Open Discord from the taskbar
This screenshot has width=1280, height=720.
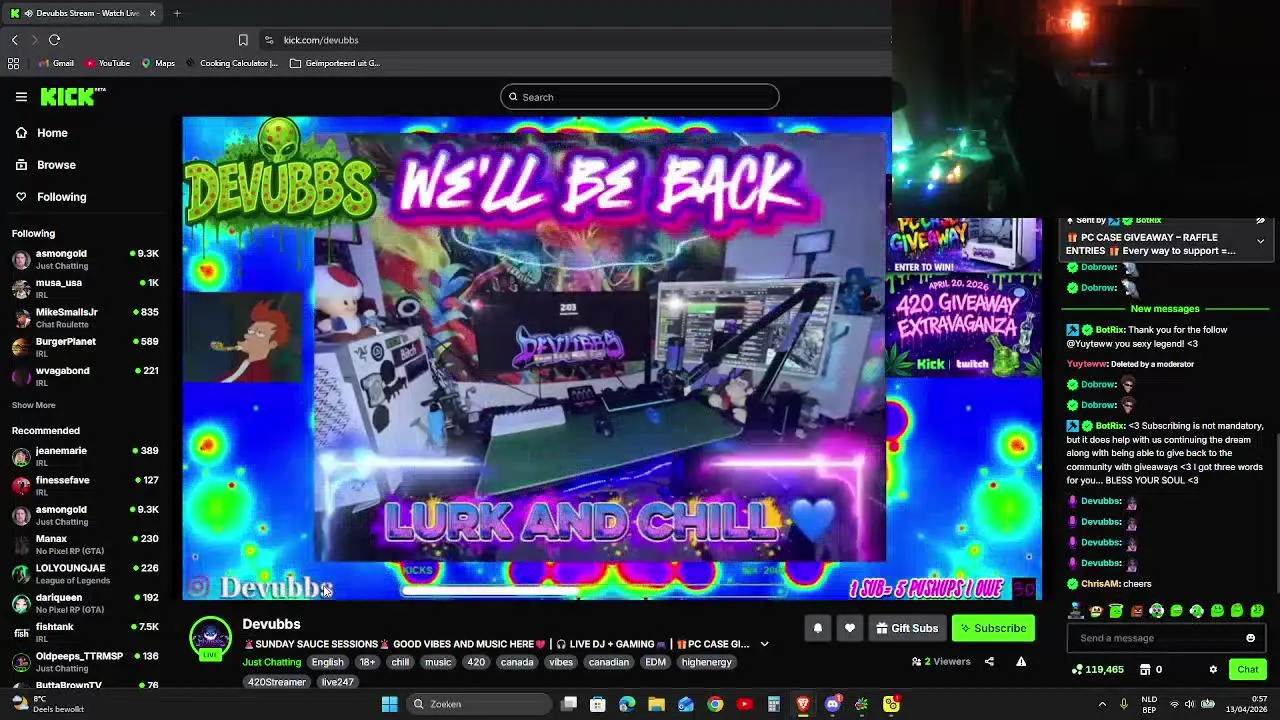(832, 704)
